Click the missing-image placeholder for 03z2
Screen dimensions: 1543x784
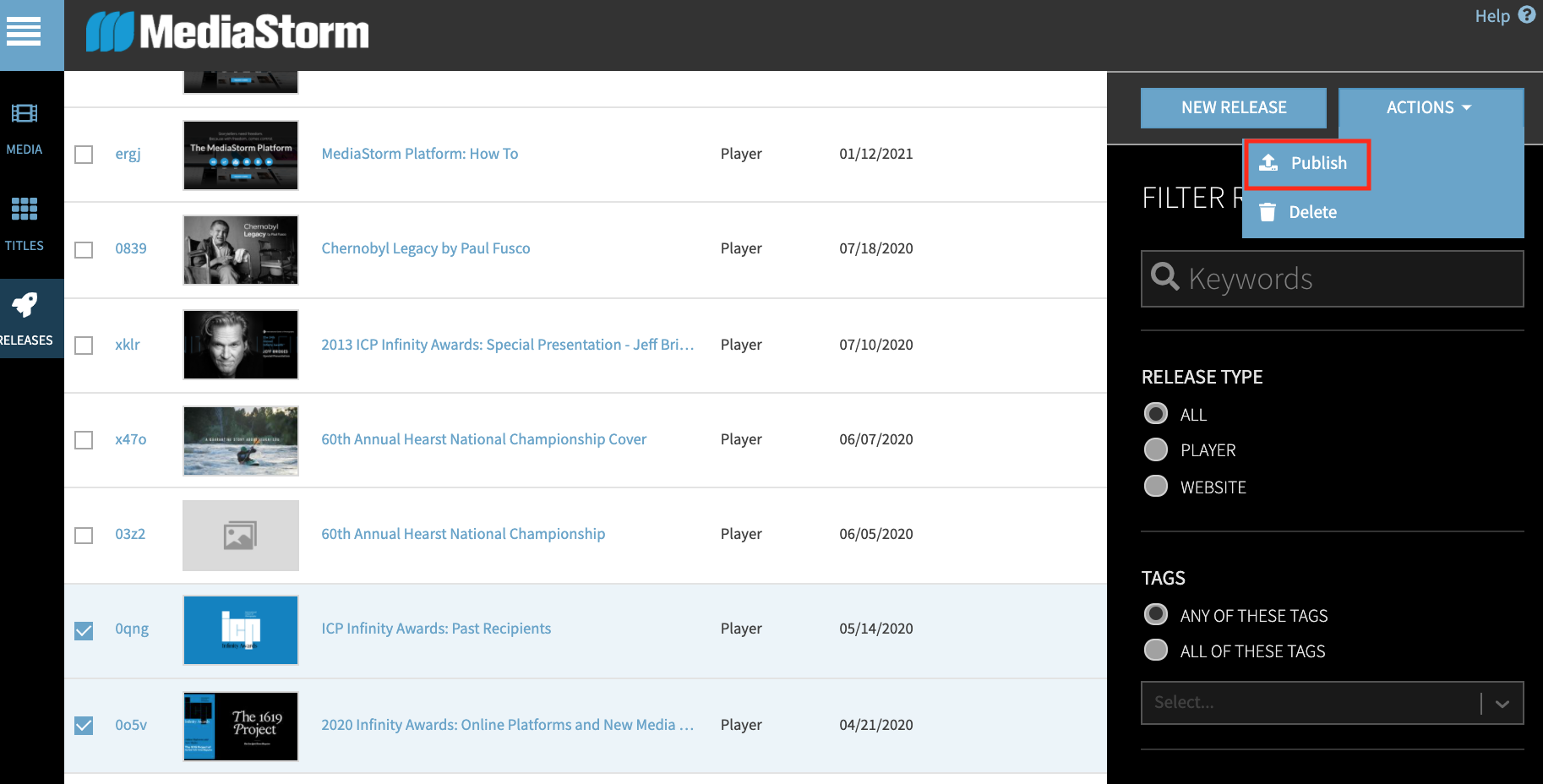tap(240, 535)
